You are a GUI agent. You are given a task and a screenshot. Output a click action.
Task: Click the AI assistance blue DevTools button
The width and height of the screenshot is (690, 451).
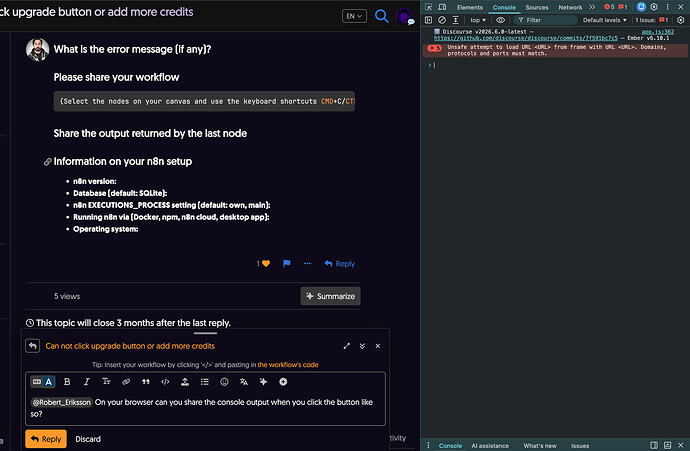tap(641, 7)
